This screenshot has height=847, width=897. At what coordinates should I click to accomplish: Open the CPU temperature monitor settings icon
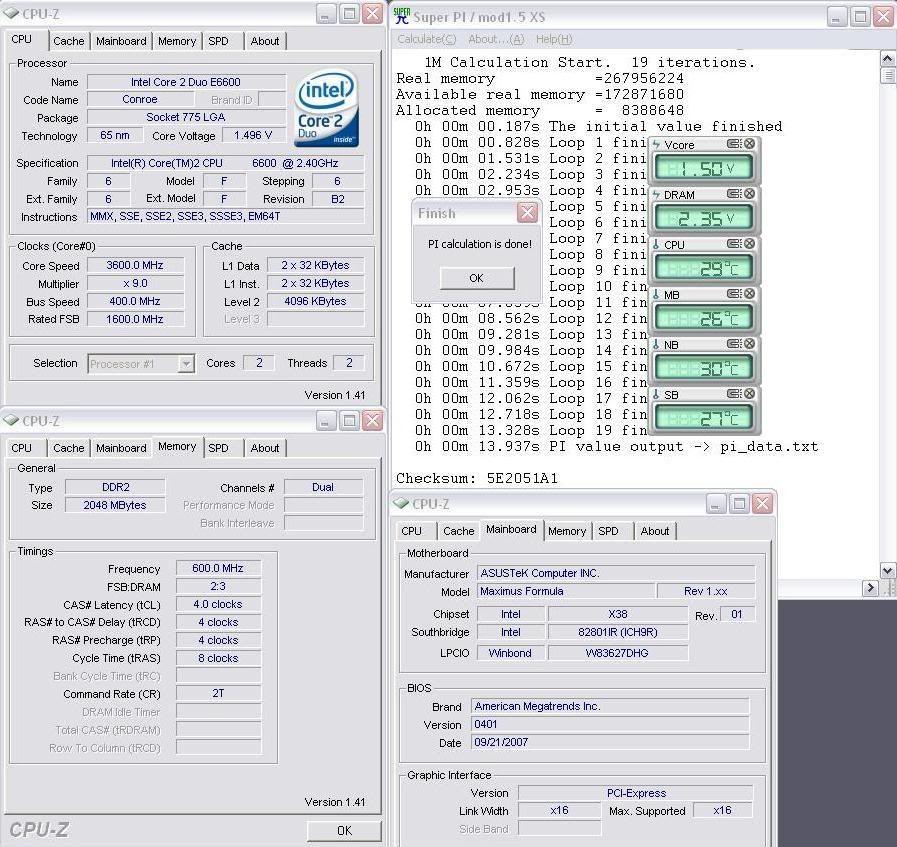[x=734, y=244]
